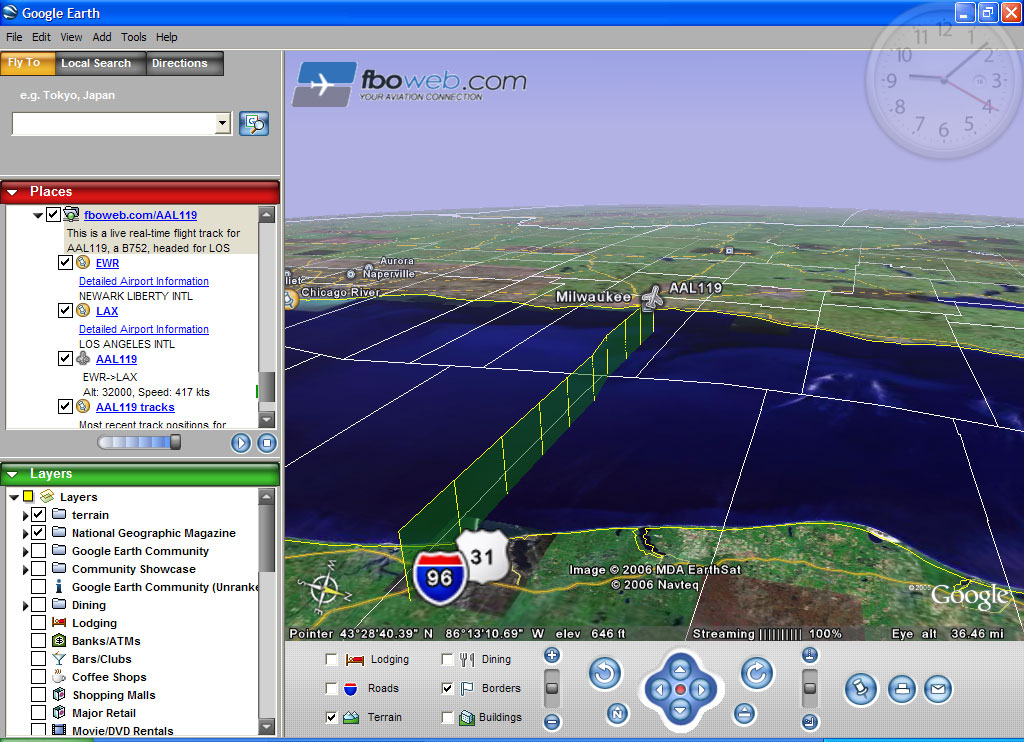
Task: Click the fboweb.com logo overlay
Action: [x=409, y=84]
